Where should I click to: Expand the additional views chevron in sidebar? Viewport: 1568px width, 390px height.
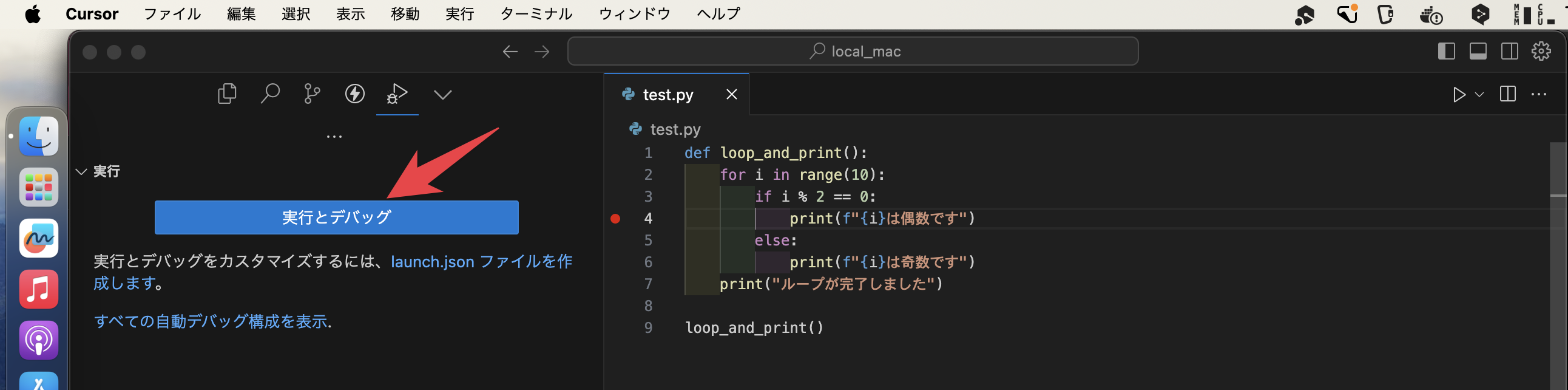(442, 94)
